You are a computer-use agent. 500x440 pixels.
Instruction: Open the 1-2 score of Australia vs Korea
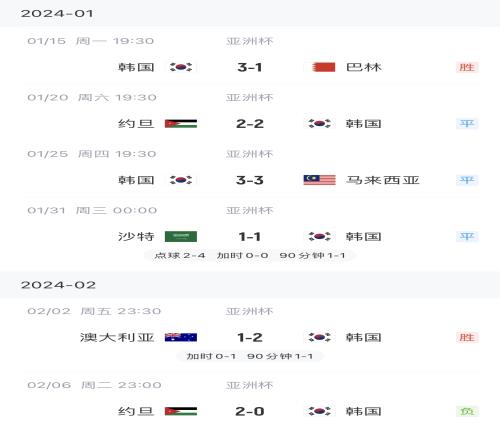coord(250,337)
